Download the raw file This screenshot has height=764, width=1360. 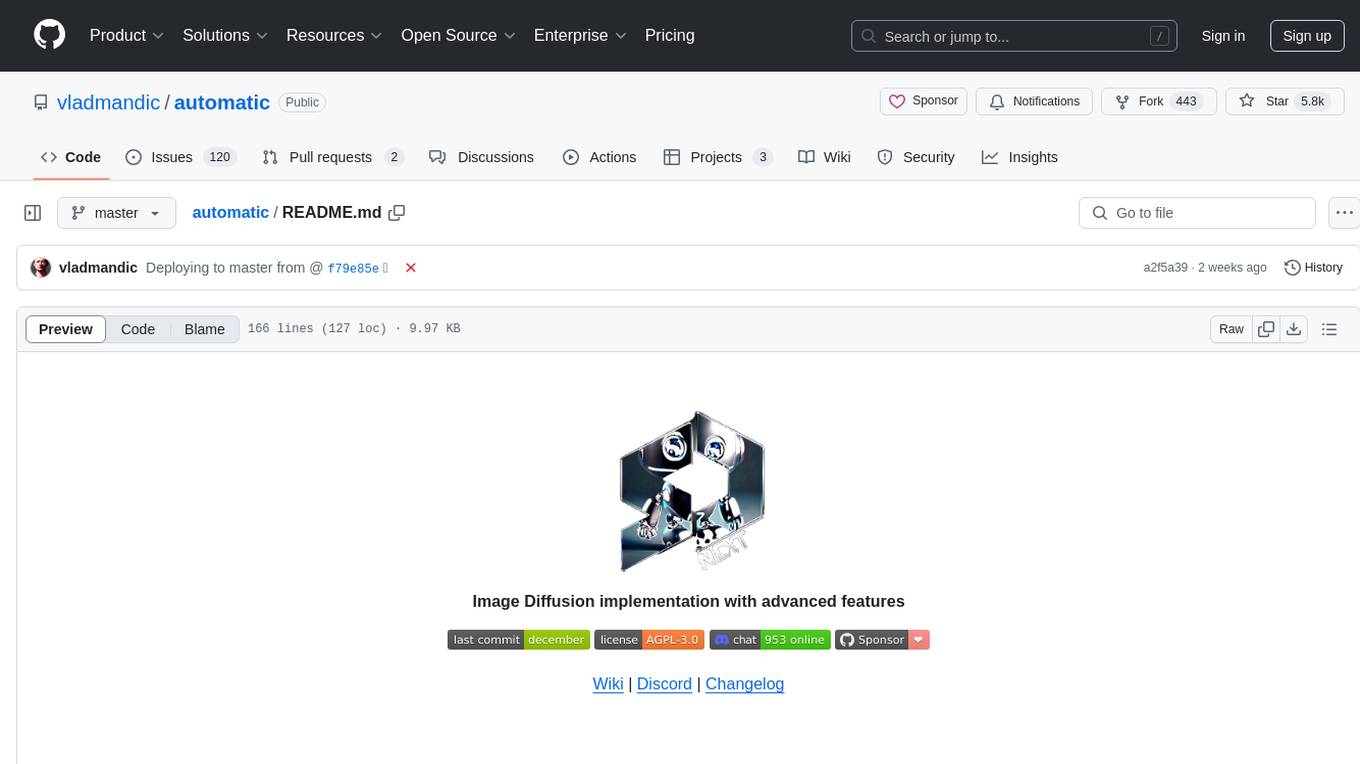coord(1294,329)
